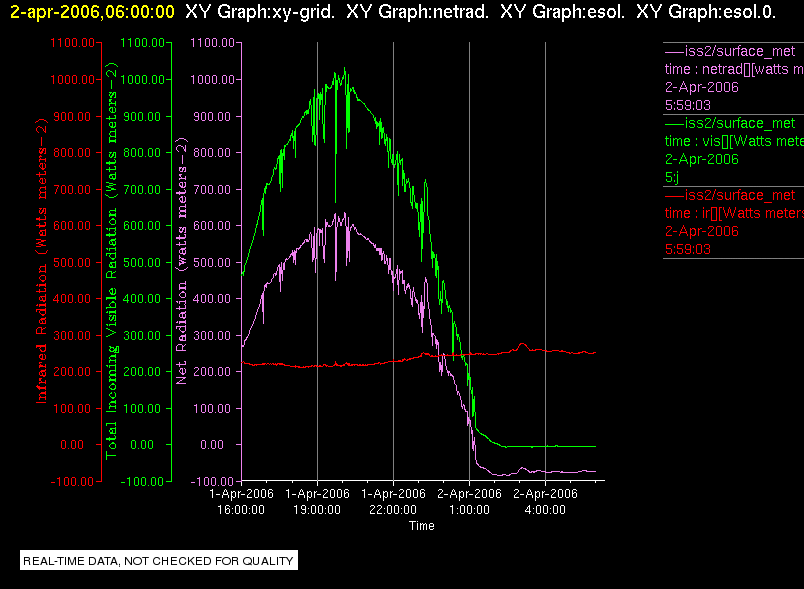Click the yellow timestamp 2-apr-2006,06:00:00
Viewport: 804px width, 589px height.
point(92,12)
